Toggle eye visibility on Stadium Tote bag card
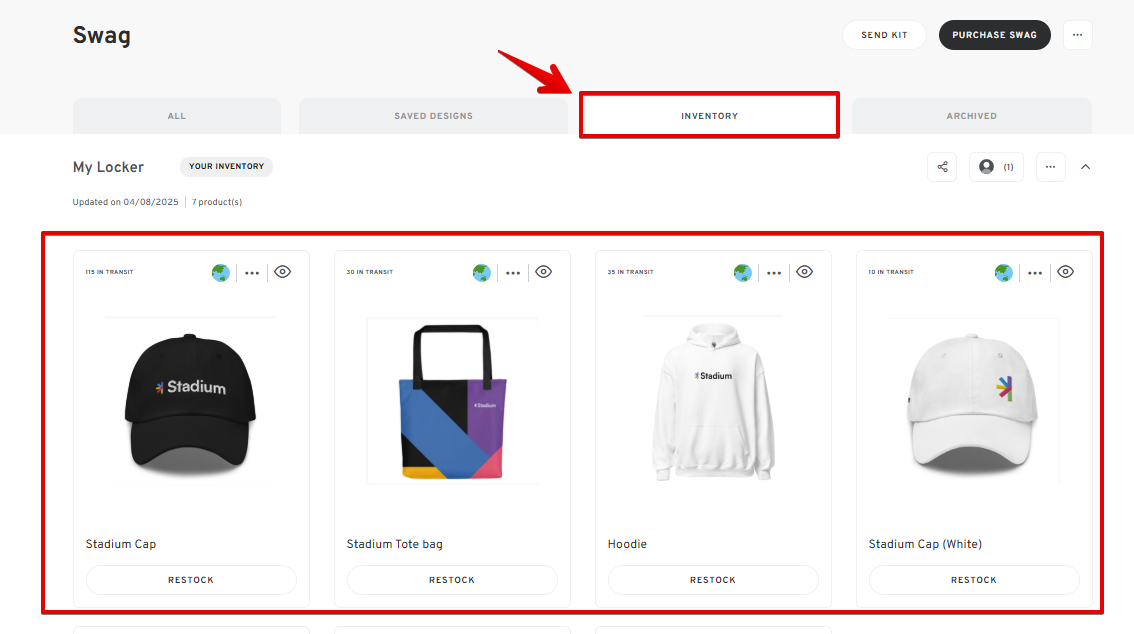 click(x=544, y=272)
